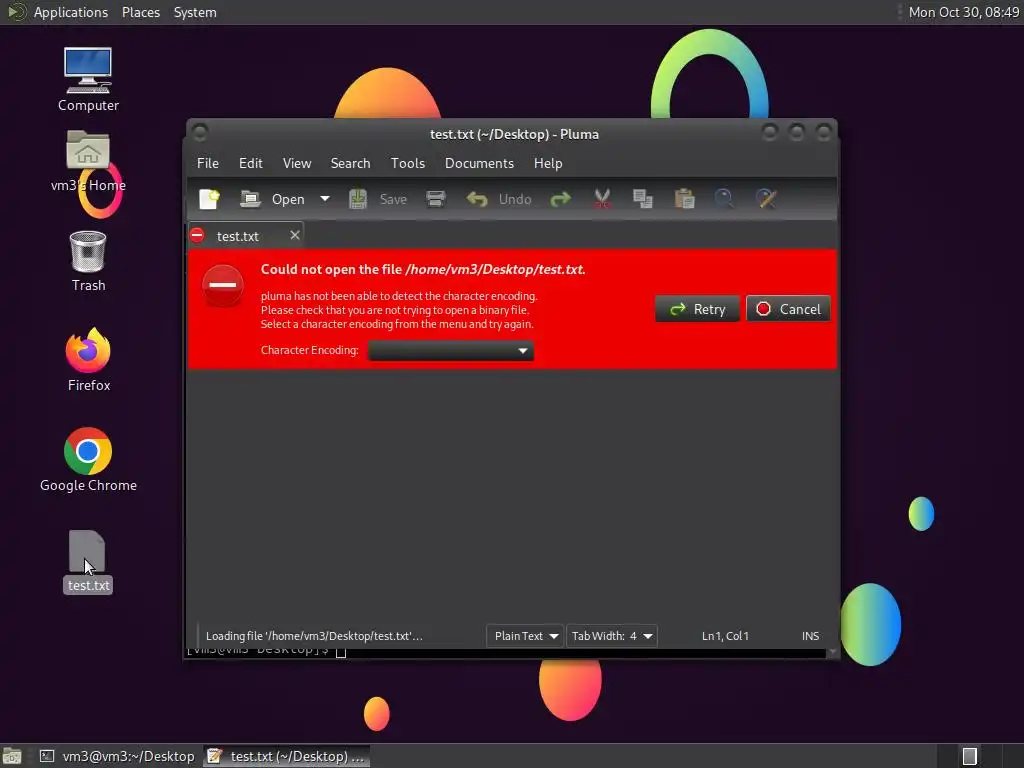Click test.txt Pluma taskbar entry
The image size is (1024, 768).
[x=286, y=756]
